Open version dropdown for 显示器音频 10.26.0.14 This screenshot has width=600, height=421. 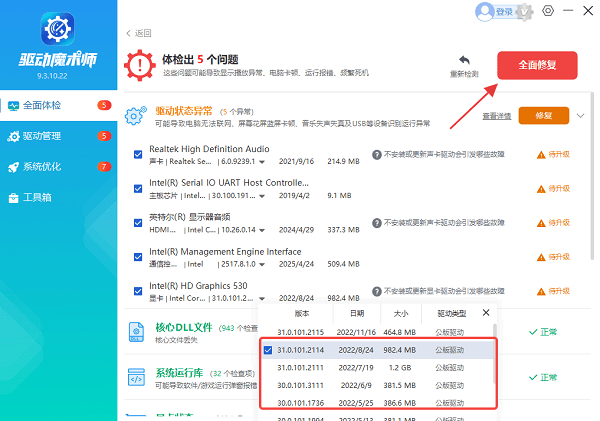click(262, 230)
